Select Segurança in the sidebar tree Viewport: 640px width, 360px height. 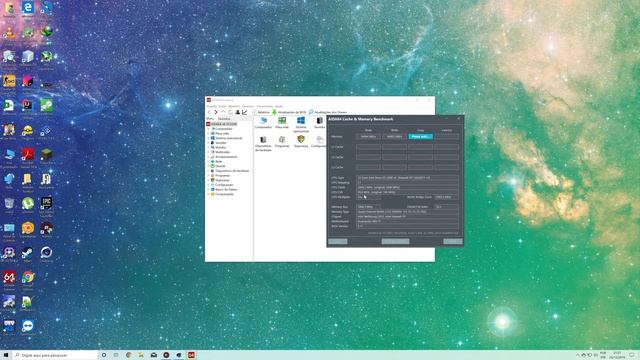pyautogui.click(x=222, y=180)
